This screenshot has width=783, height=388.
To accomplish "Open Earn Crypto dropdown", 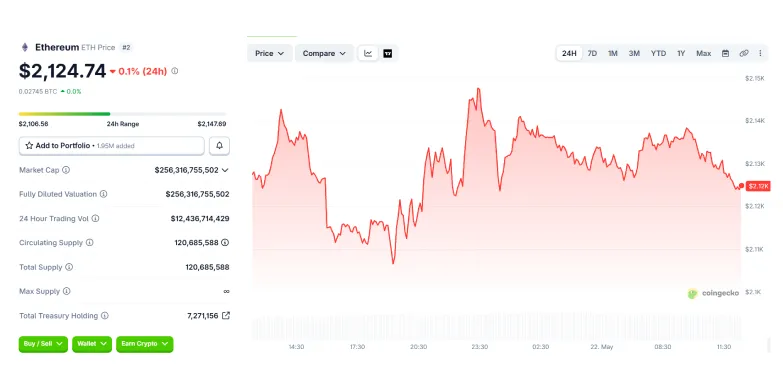I will point(145,344).
